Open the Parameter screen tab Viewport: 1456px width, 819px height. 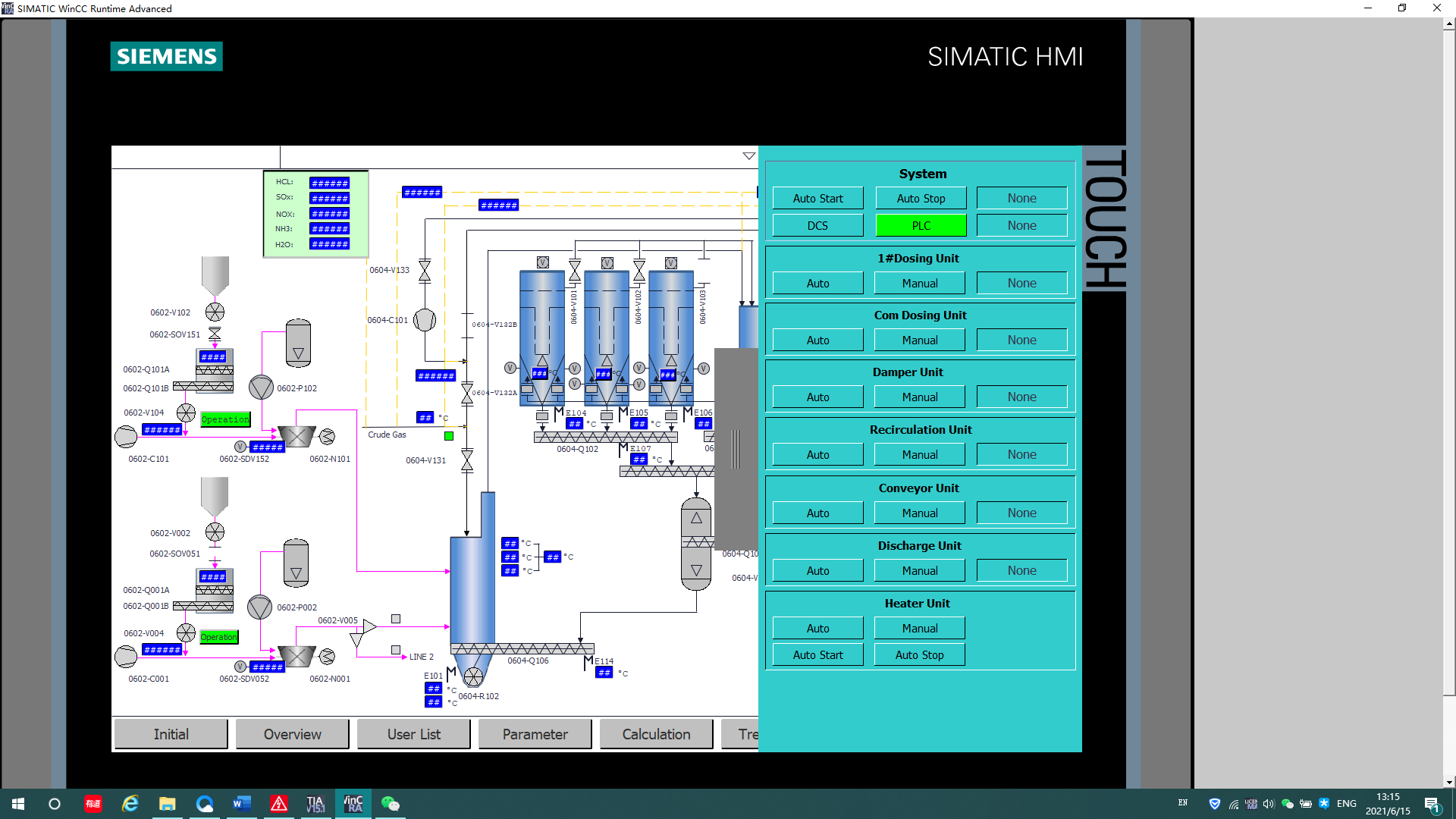point(535,734)
